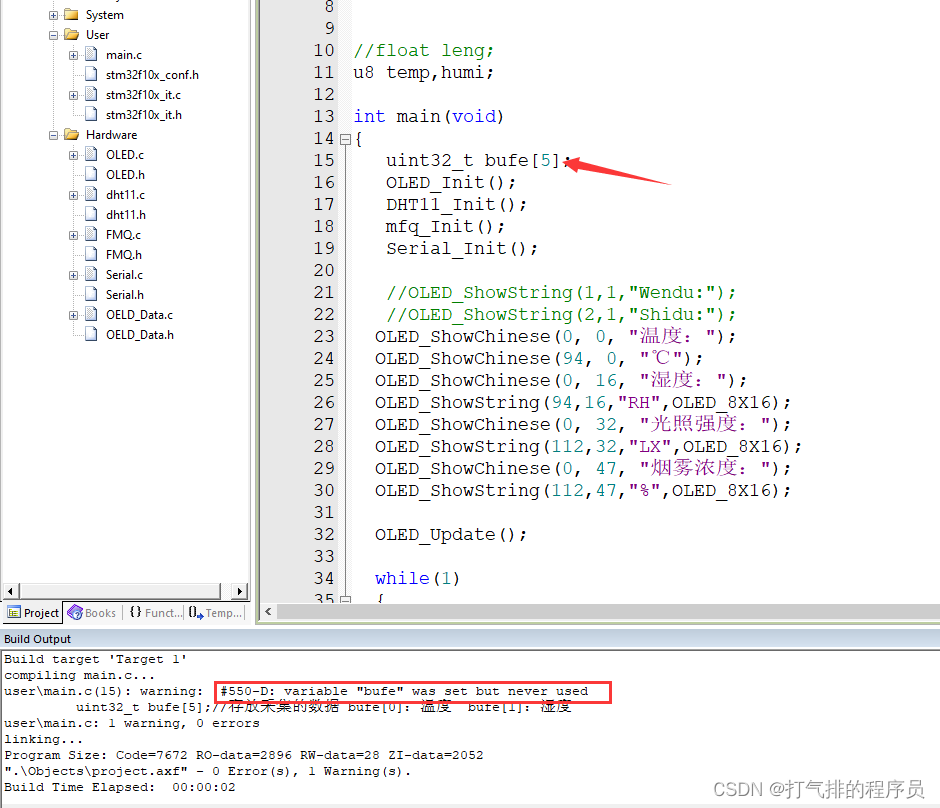
Task: Switch to the Project tab
Action: (x=33, y=612)
